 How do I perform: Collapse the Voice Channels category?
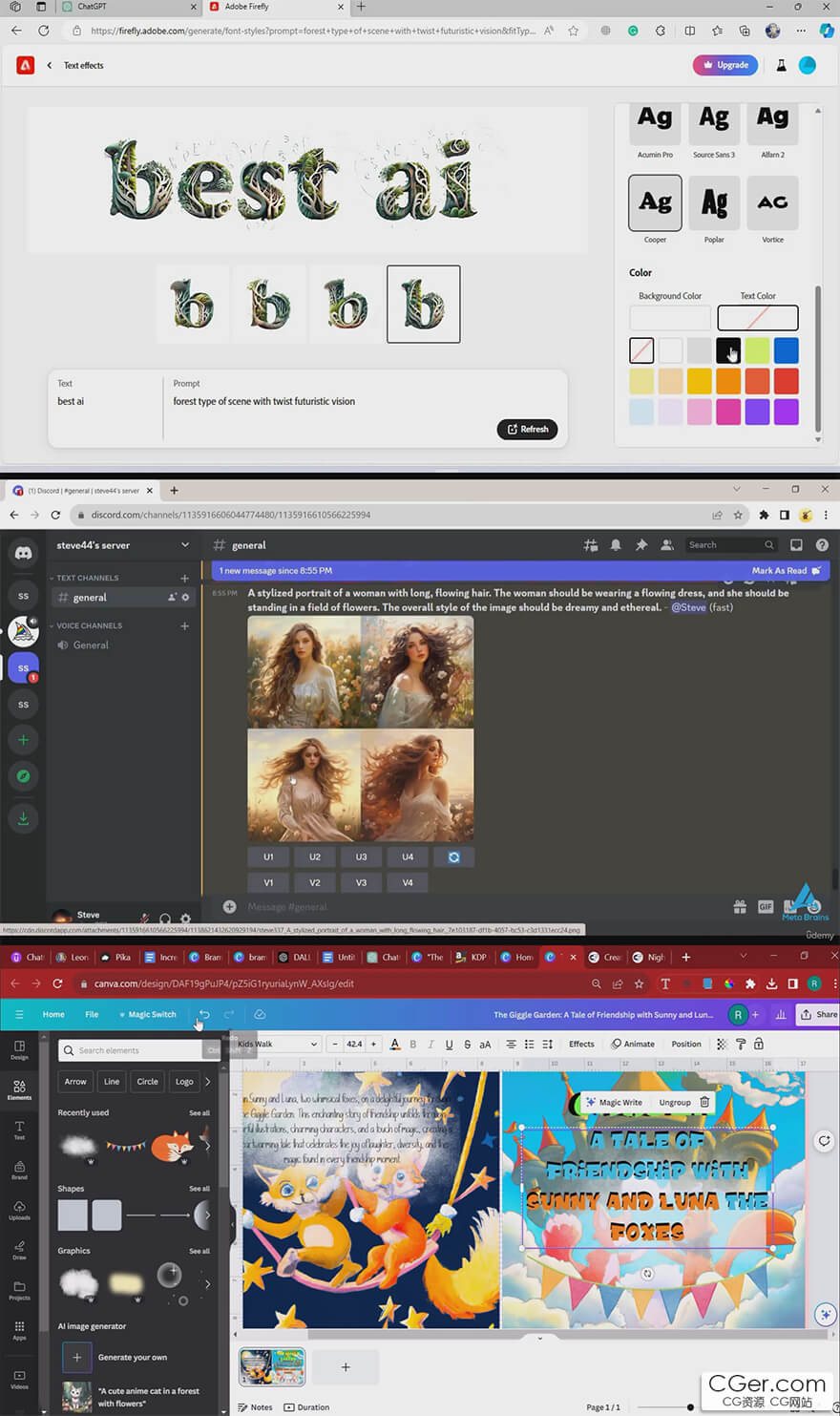[x=89, y=625]
